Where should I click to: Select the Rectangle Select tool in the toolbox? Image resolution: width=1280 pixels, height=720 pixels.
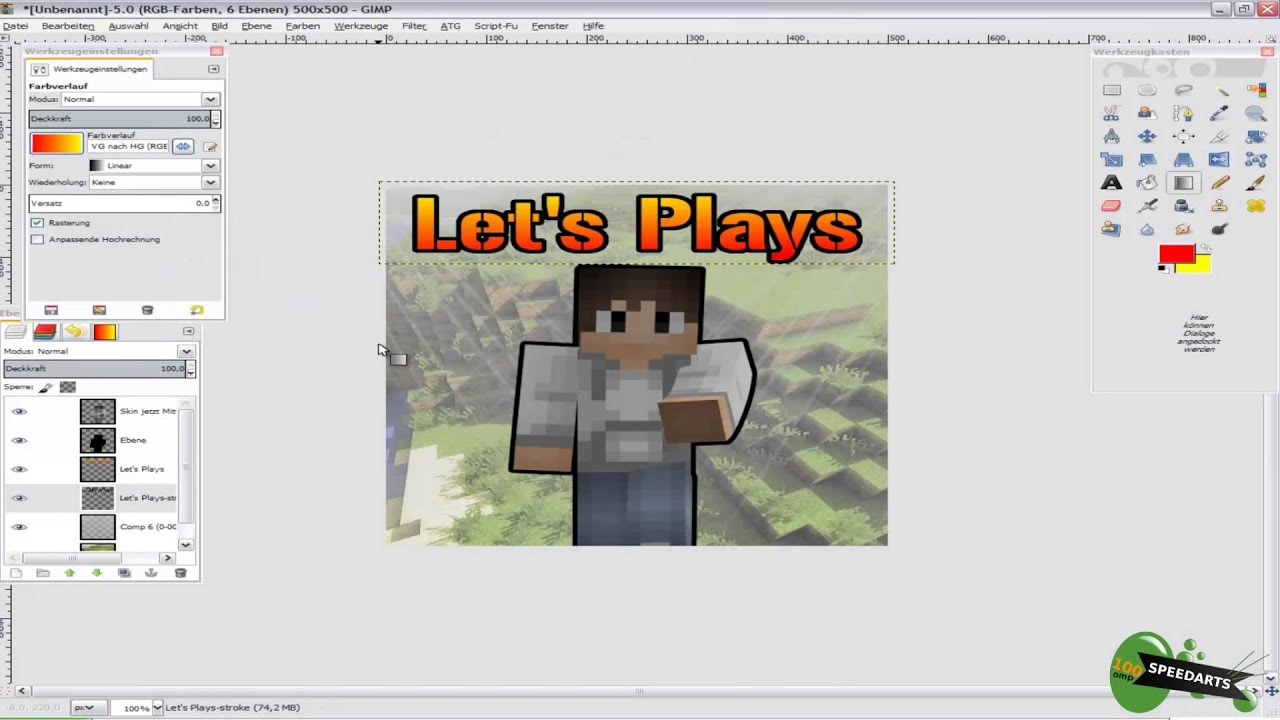tap(1111, 90)
